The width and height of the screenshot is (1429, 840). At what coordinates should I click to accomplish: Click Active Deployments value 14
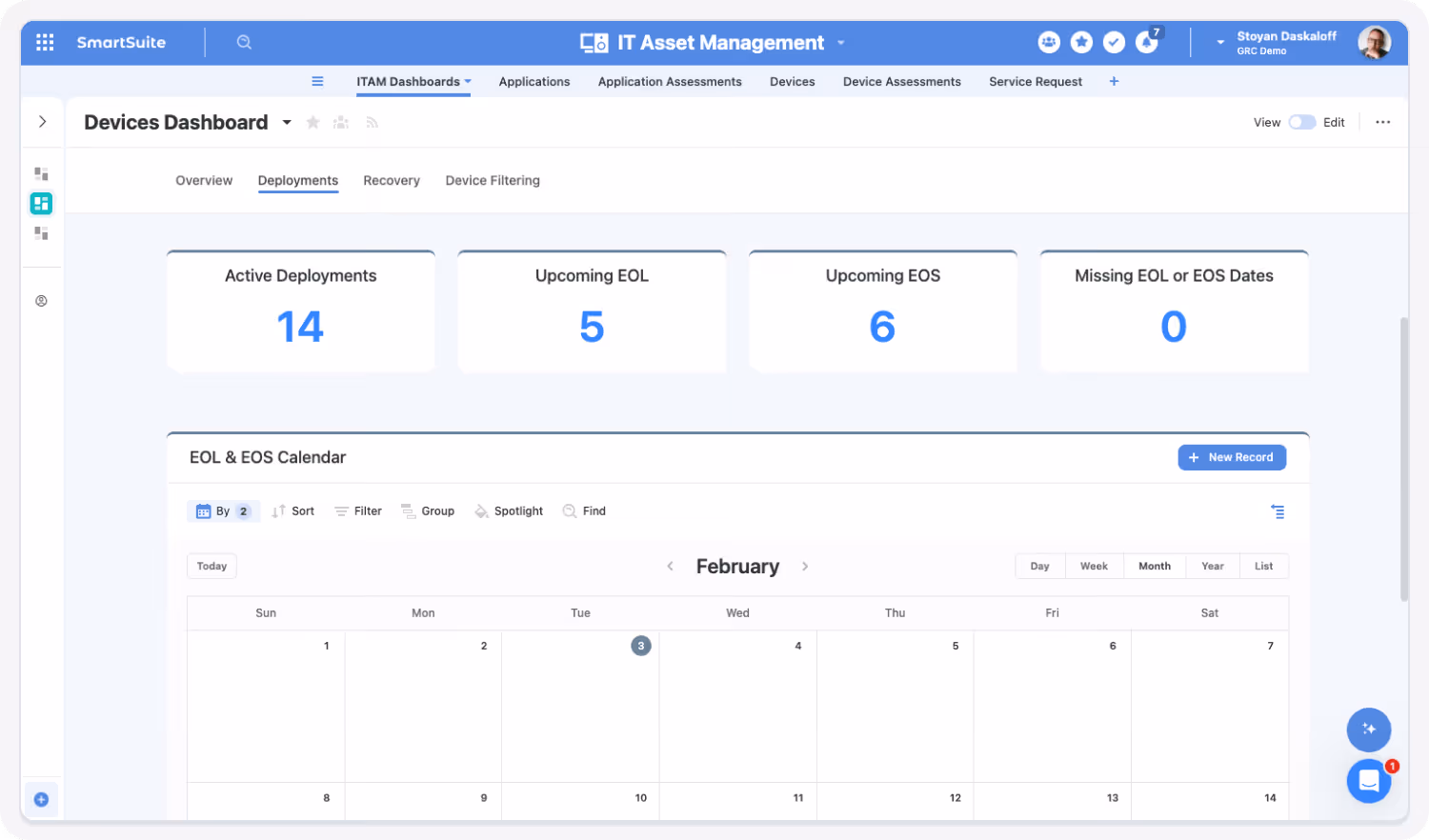[x=300, y=328]
